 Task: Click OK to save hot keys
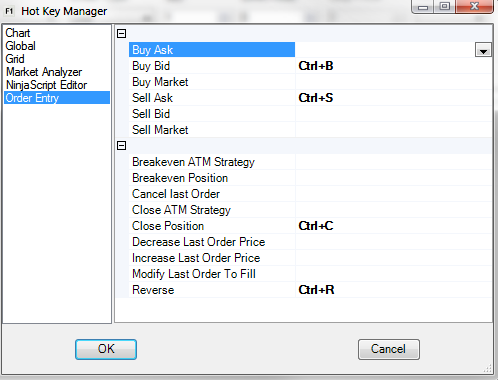106,349
